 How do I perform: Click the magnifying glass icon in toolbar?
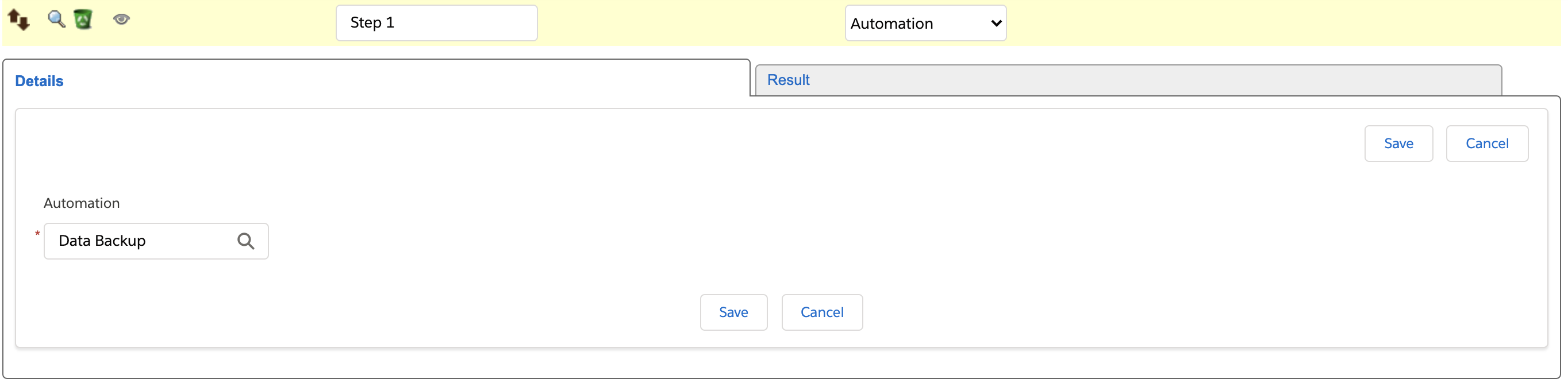pos(56,19)
